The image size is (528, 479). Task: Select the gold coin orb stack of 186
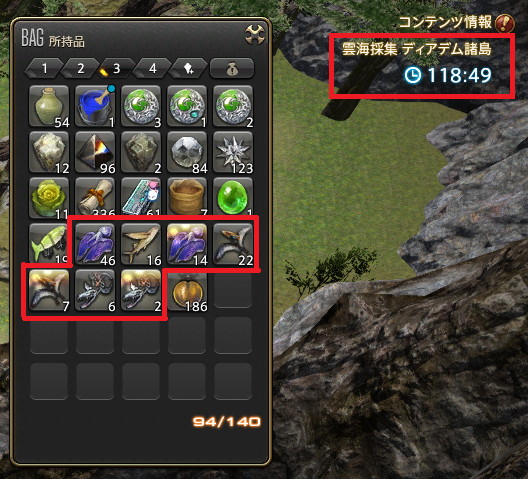coord(187,290)
